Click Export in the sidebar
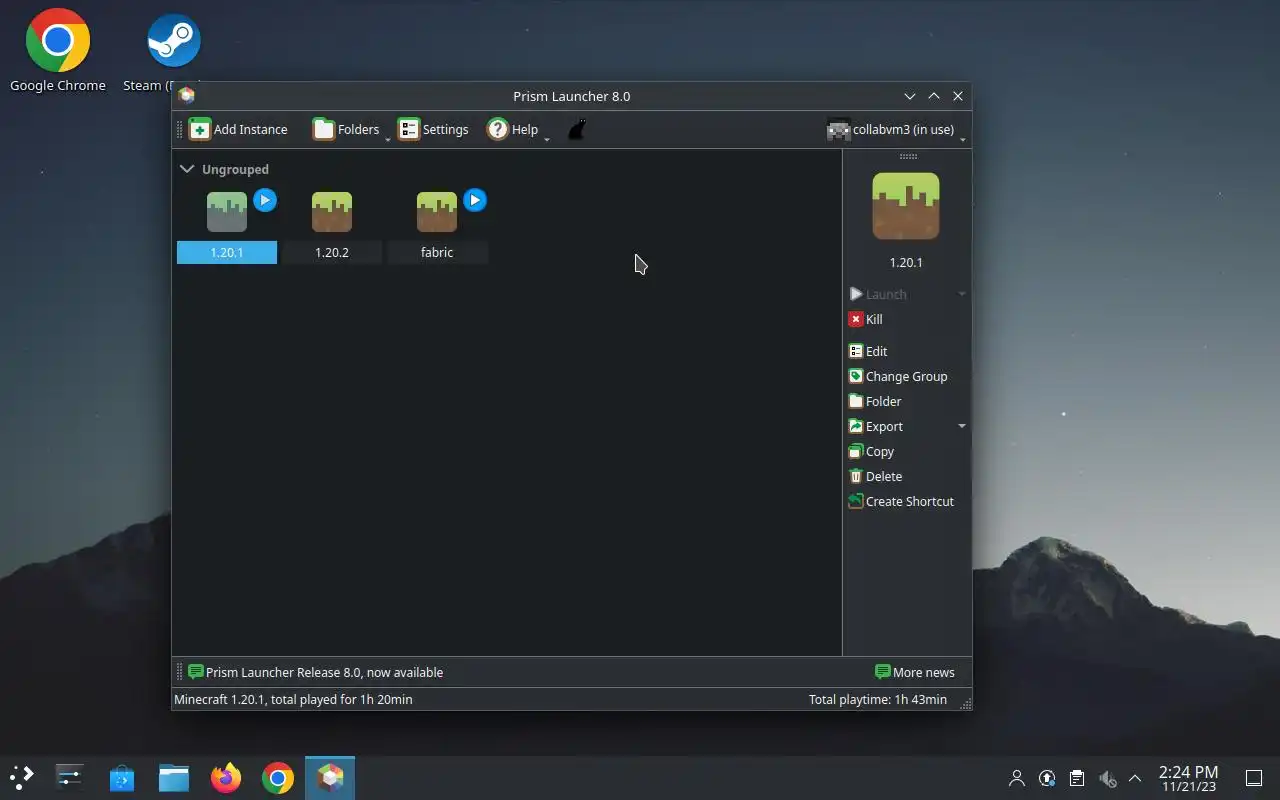 (x=876, y=426)
